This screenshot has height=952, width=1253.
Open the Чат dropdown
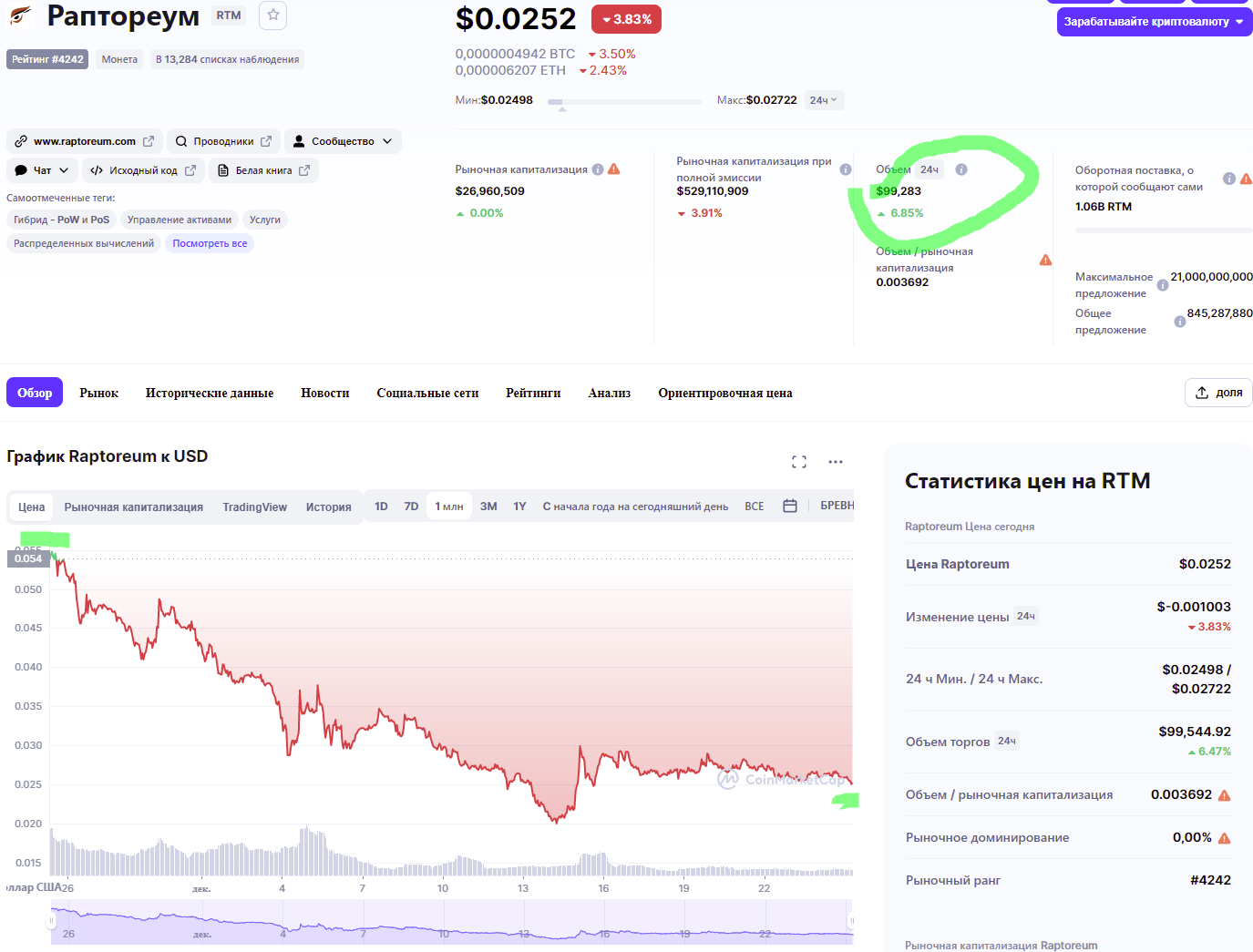pyautogui.click(x=42, y=170)
